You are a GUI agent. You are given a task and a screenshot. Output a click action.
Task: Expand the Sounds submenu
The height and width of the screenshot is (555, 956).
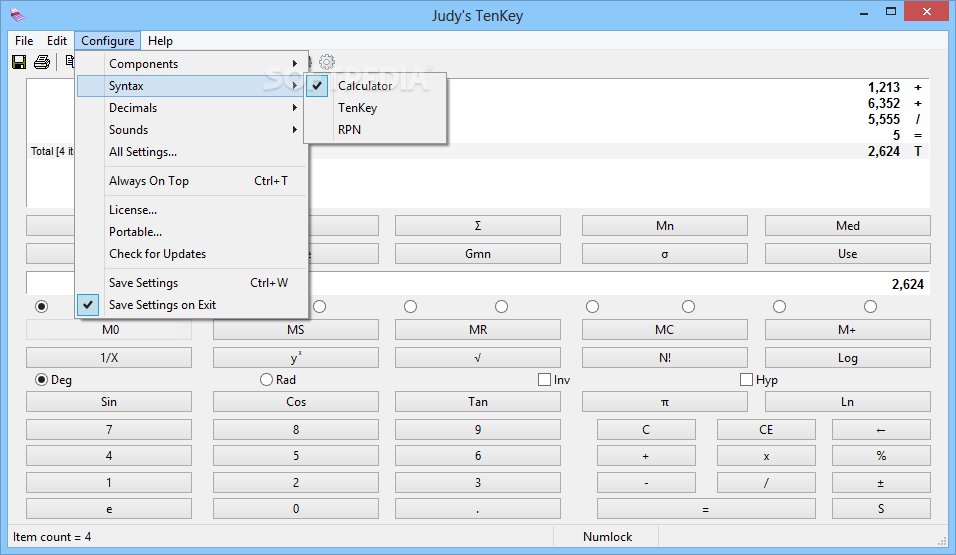(x=191, y=130)
